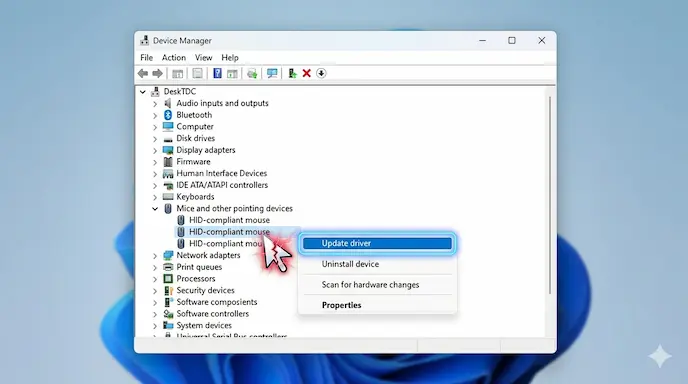The image size is (688, 384).
Task: Expand IDE ATA/ATAPI controllers category
Action: tap(155, 186)
